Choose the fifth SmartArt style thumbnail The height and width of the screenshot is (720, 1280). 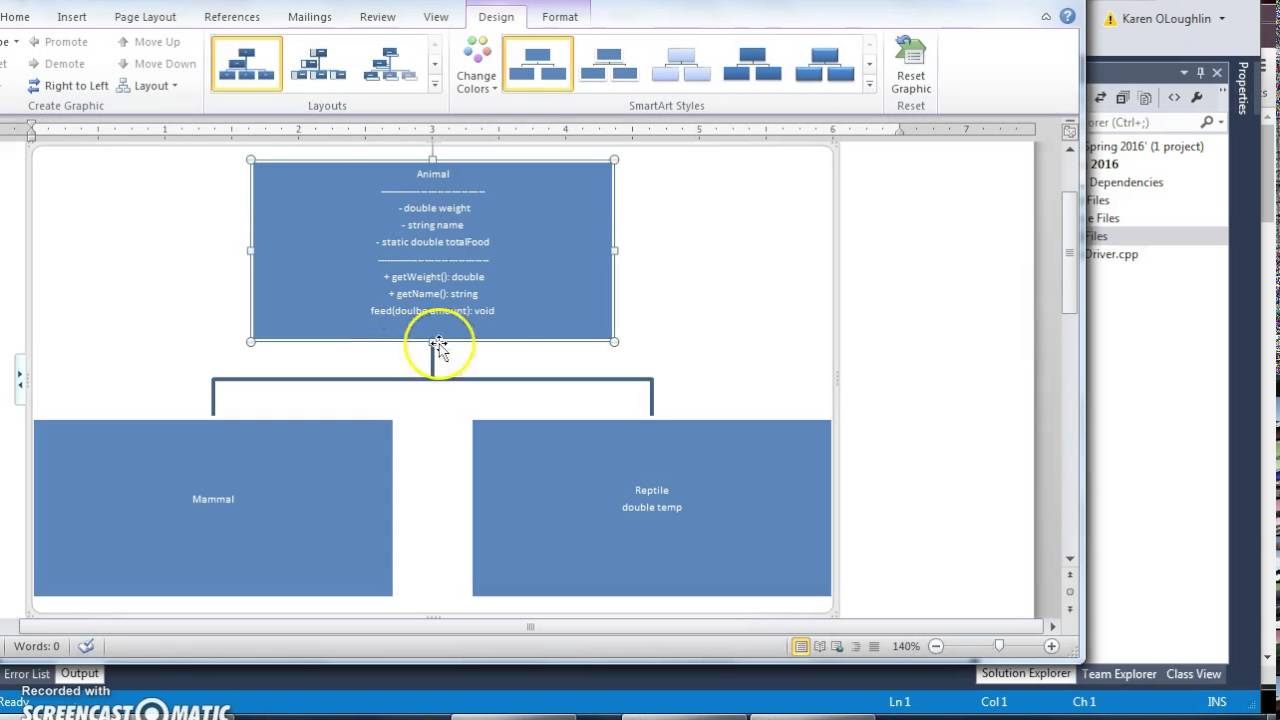click(x=825, y=64)
